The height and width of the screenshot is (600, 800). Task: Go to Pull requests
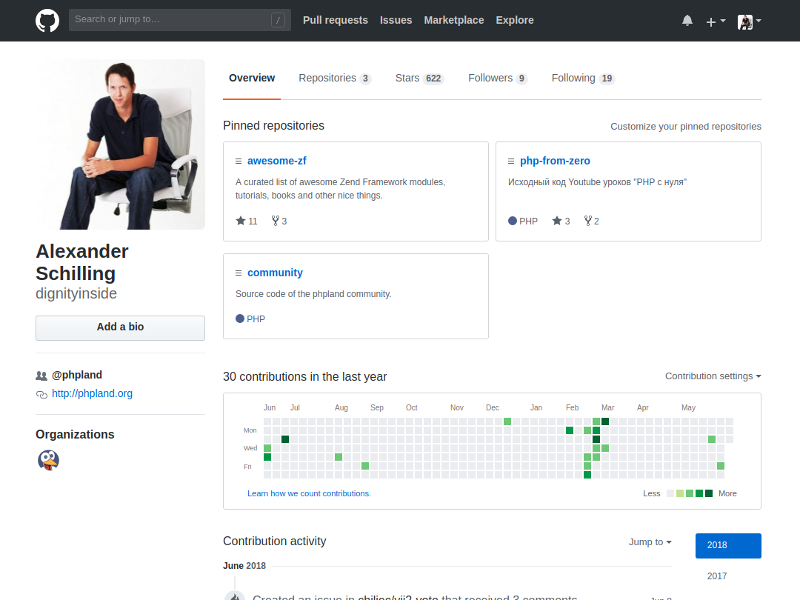coord(335,20)
